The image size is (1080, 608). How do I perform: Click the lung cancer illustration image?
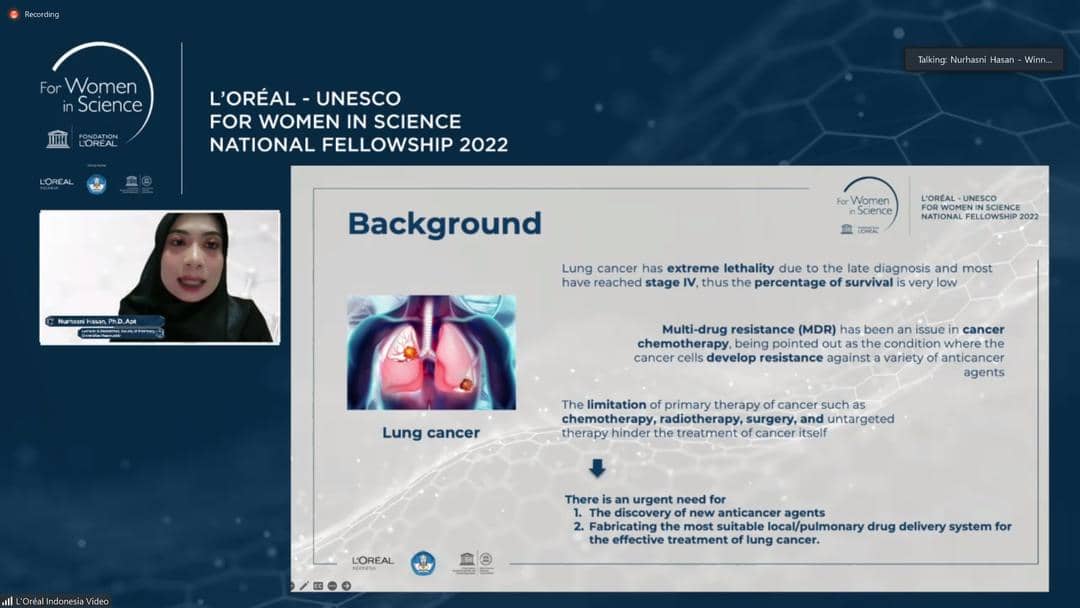(431, 352)
